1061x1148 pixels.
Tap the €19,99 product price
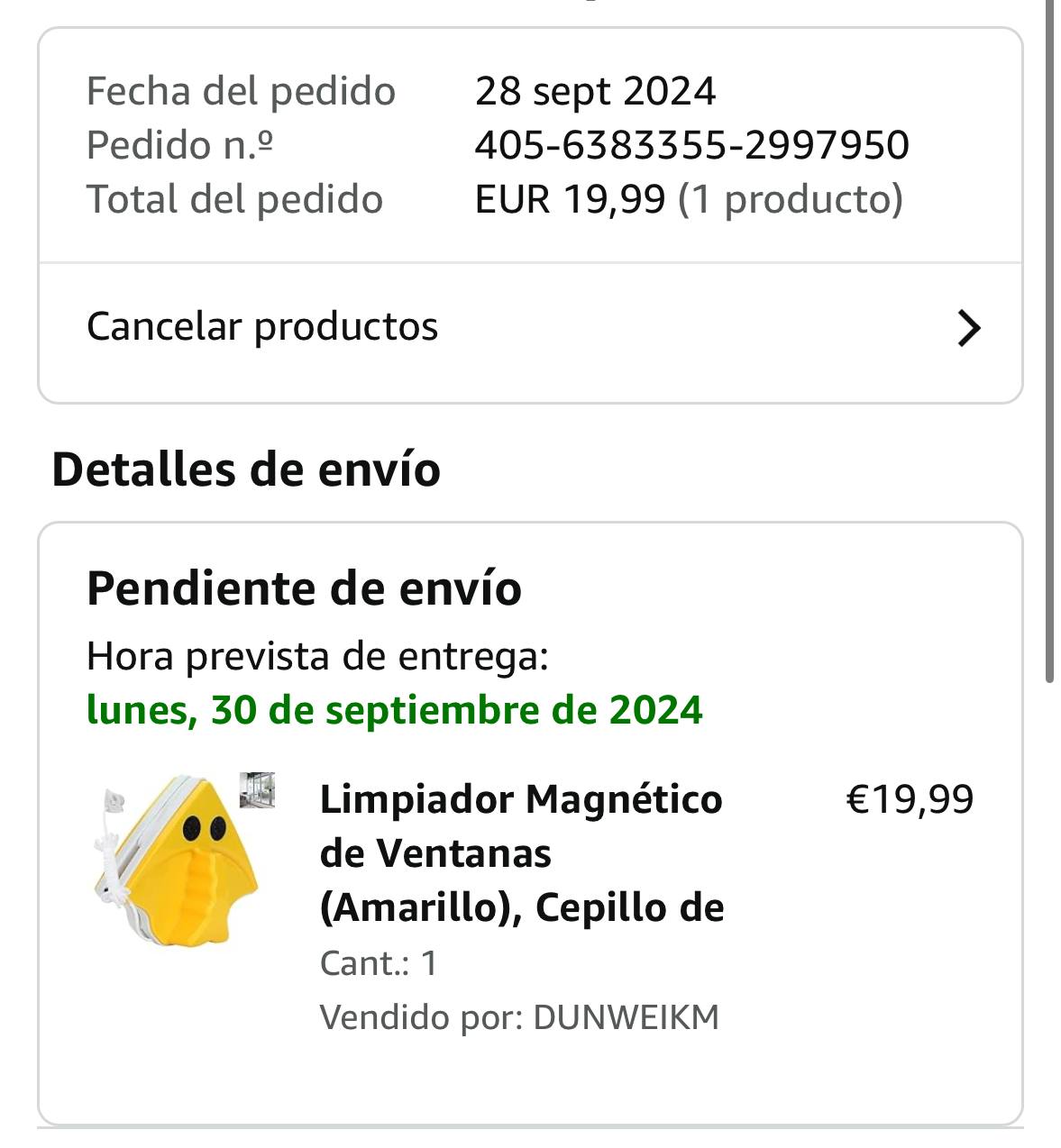click(x=910, y=800)
